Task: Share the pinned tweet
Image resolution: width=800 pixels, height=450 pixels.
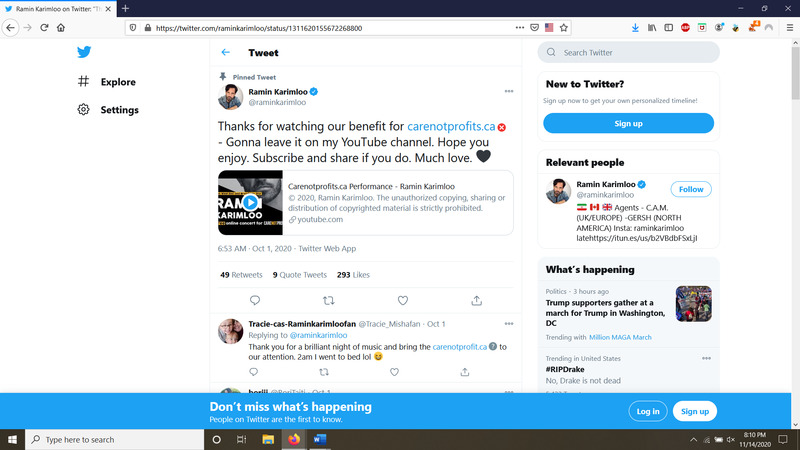Action: 477,300
